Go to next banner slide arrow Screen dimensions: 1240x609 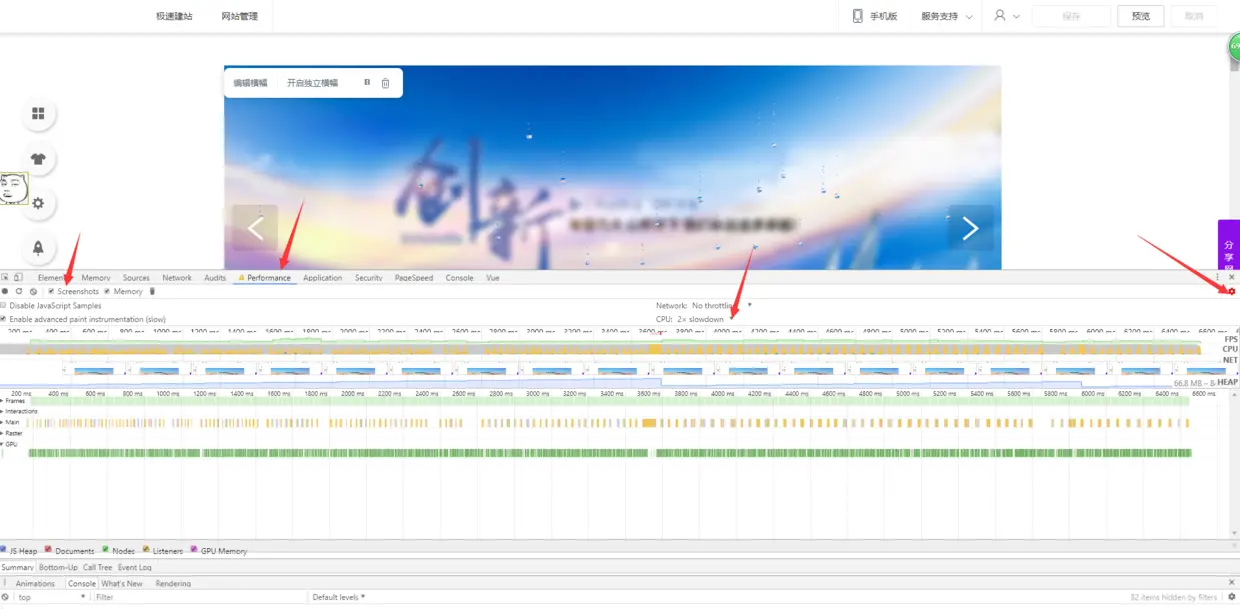[x=970, y=228]
